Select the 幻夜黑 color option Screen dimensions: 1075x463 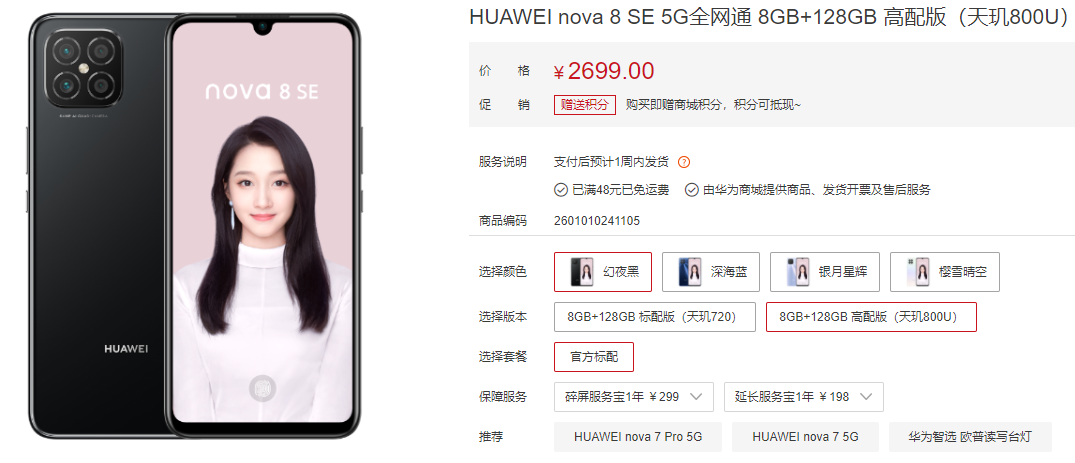pos(603,272)
